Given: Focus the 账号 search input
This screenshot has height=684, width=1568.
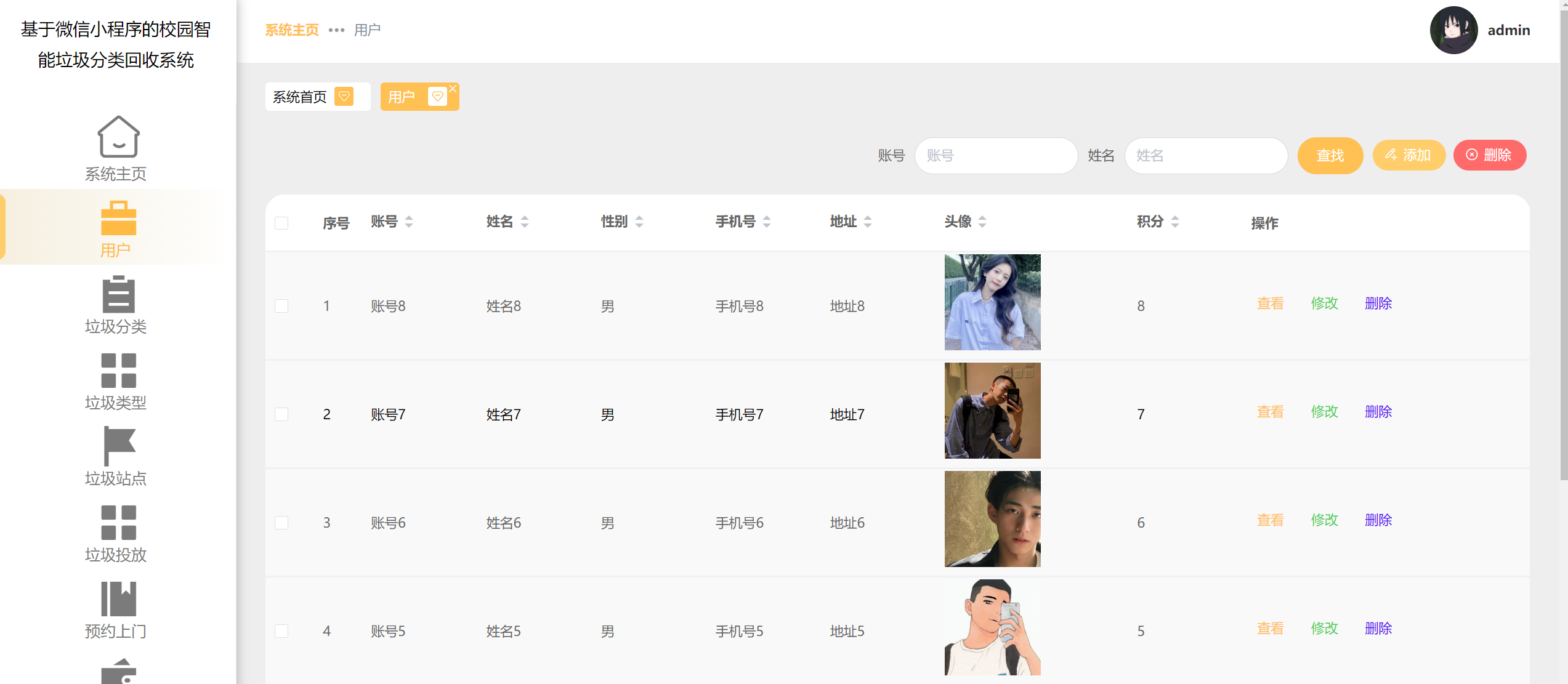Looking at the screenshot, I should click(x=995, y=156).
